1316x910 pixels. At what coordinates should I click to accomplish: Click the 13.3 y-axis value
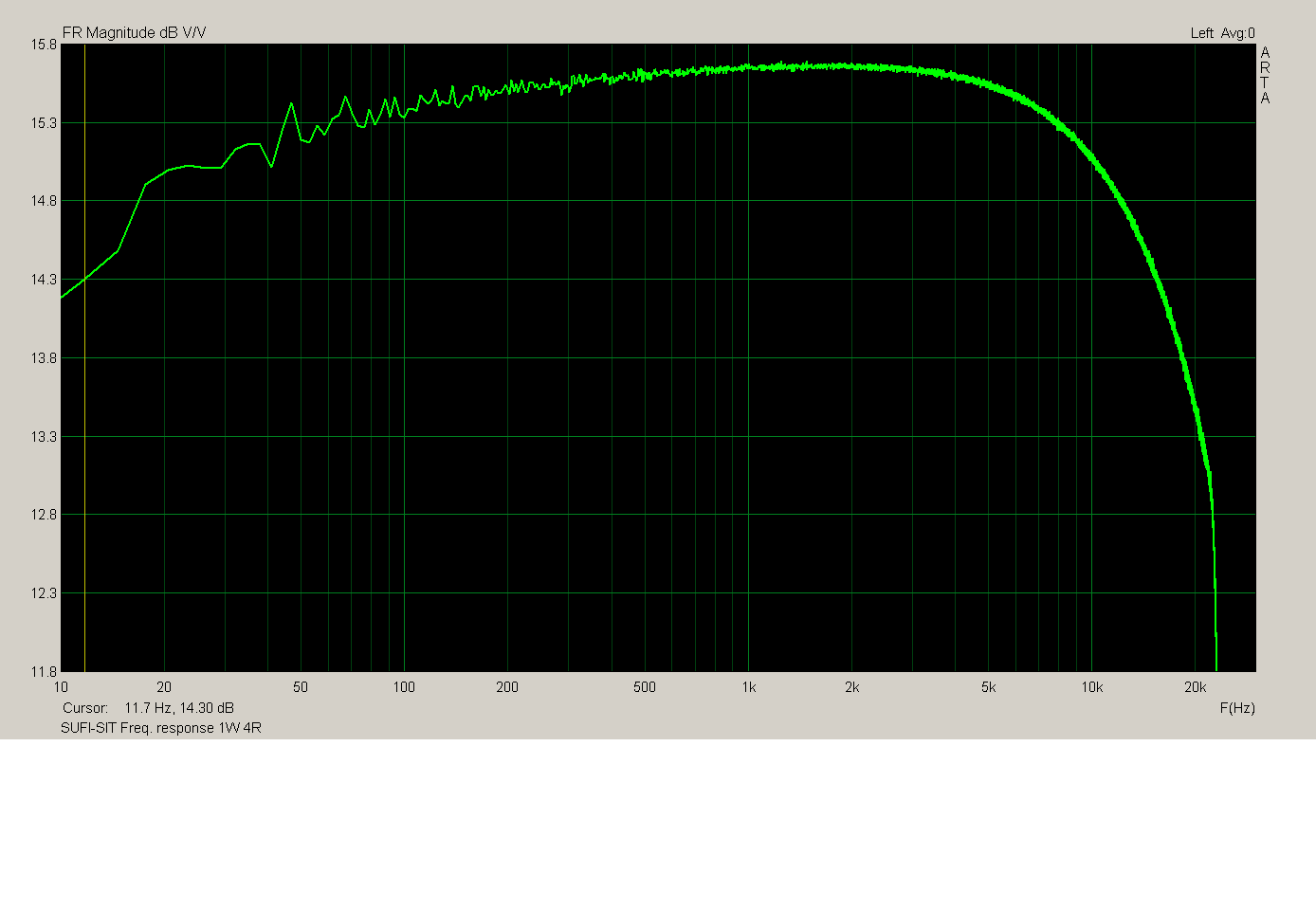(x=44, y=437)
